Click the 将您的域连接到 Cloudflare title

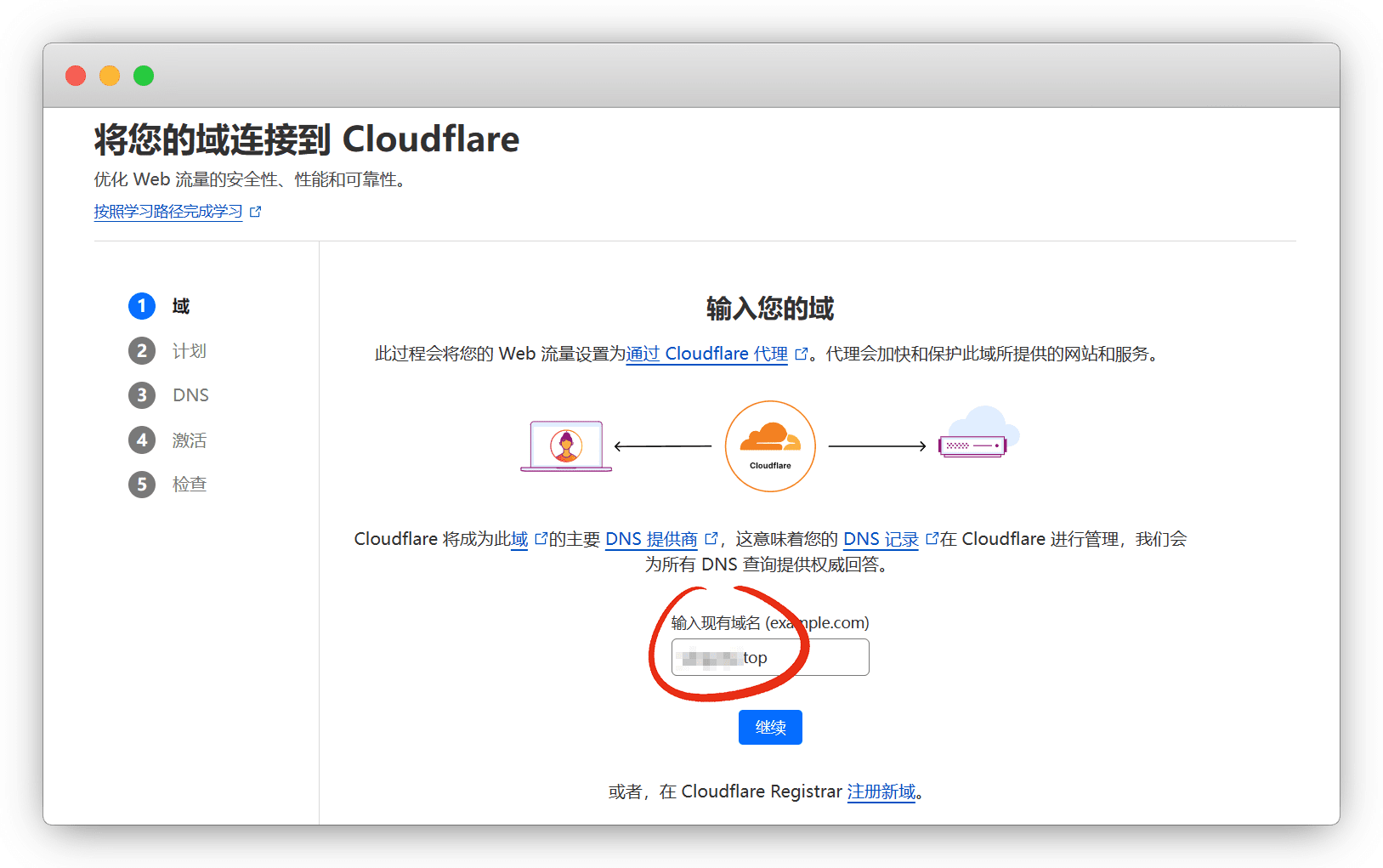tap(307, 139)
